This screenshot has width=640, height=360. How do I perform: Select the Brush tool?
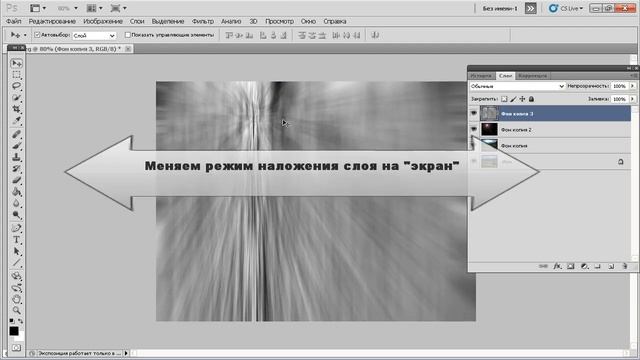[x=16, y=146]
